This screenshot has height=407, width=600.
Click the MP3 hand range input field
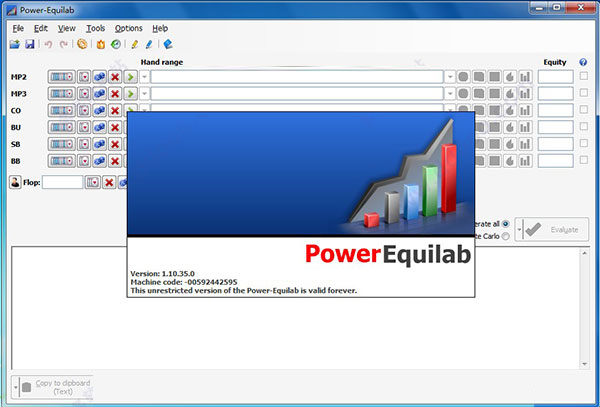point(297,94)
